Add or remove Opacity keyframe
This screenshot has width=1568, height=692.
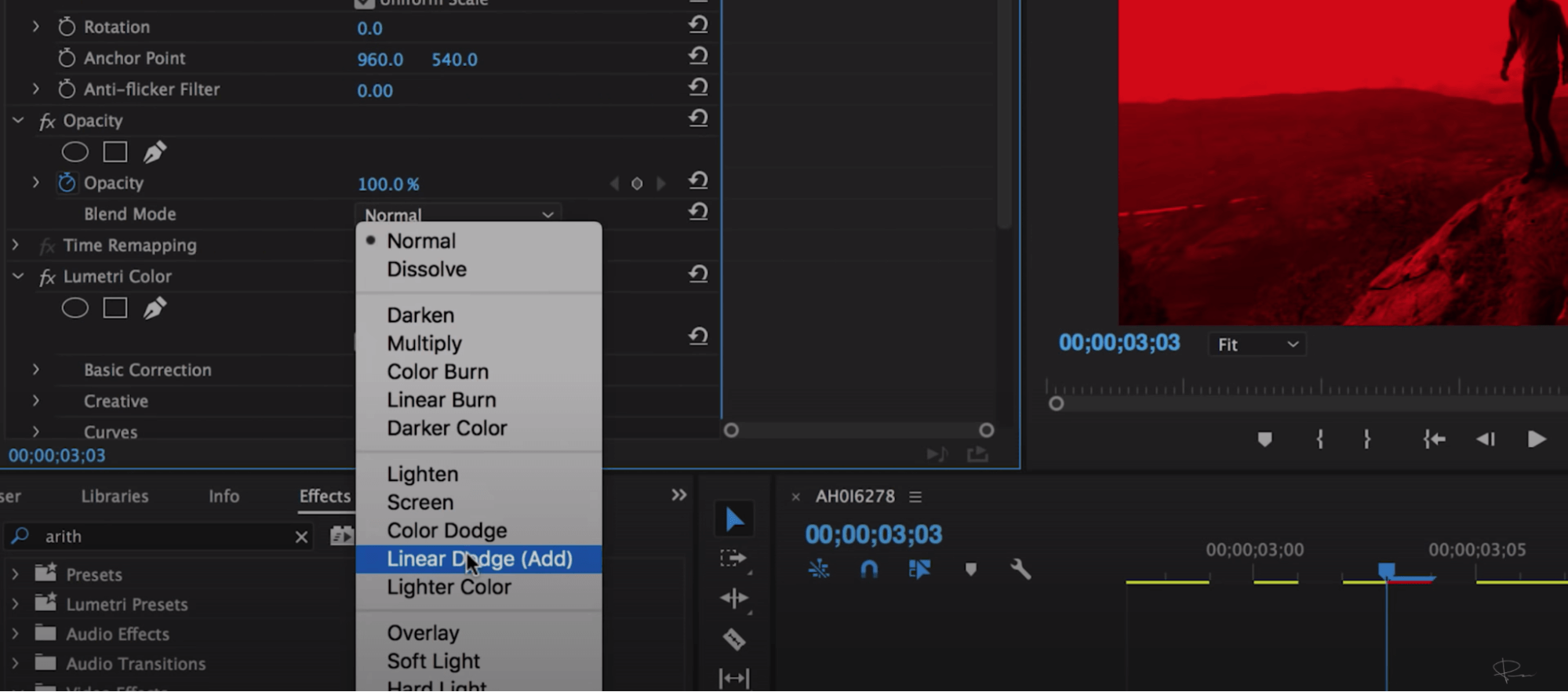point(637,184)
